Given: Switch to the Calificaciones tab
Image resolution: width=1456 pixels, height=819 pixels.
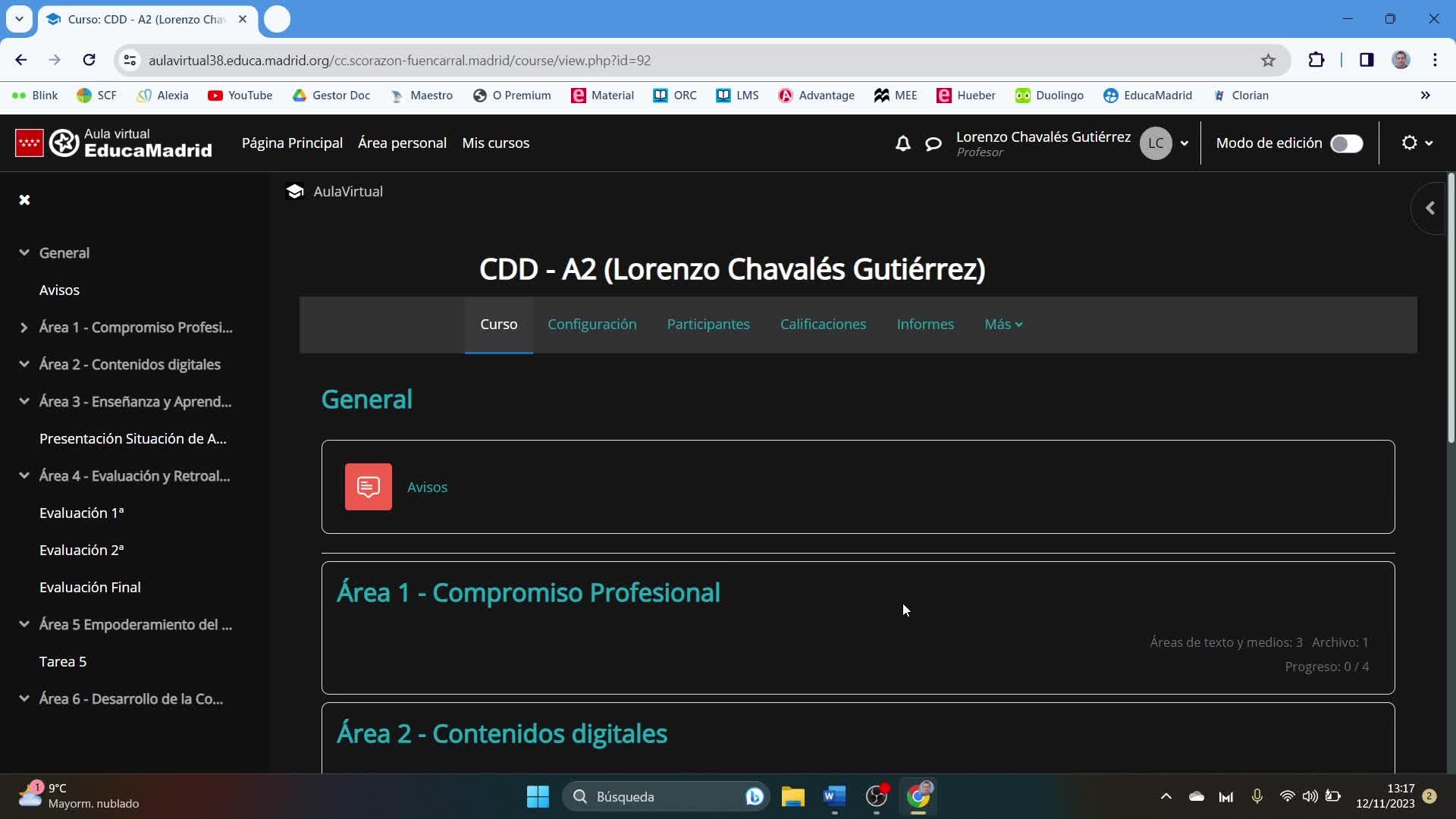Looking at the screenshot, I should (823, 325).
